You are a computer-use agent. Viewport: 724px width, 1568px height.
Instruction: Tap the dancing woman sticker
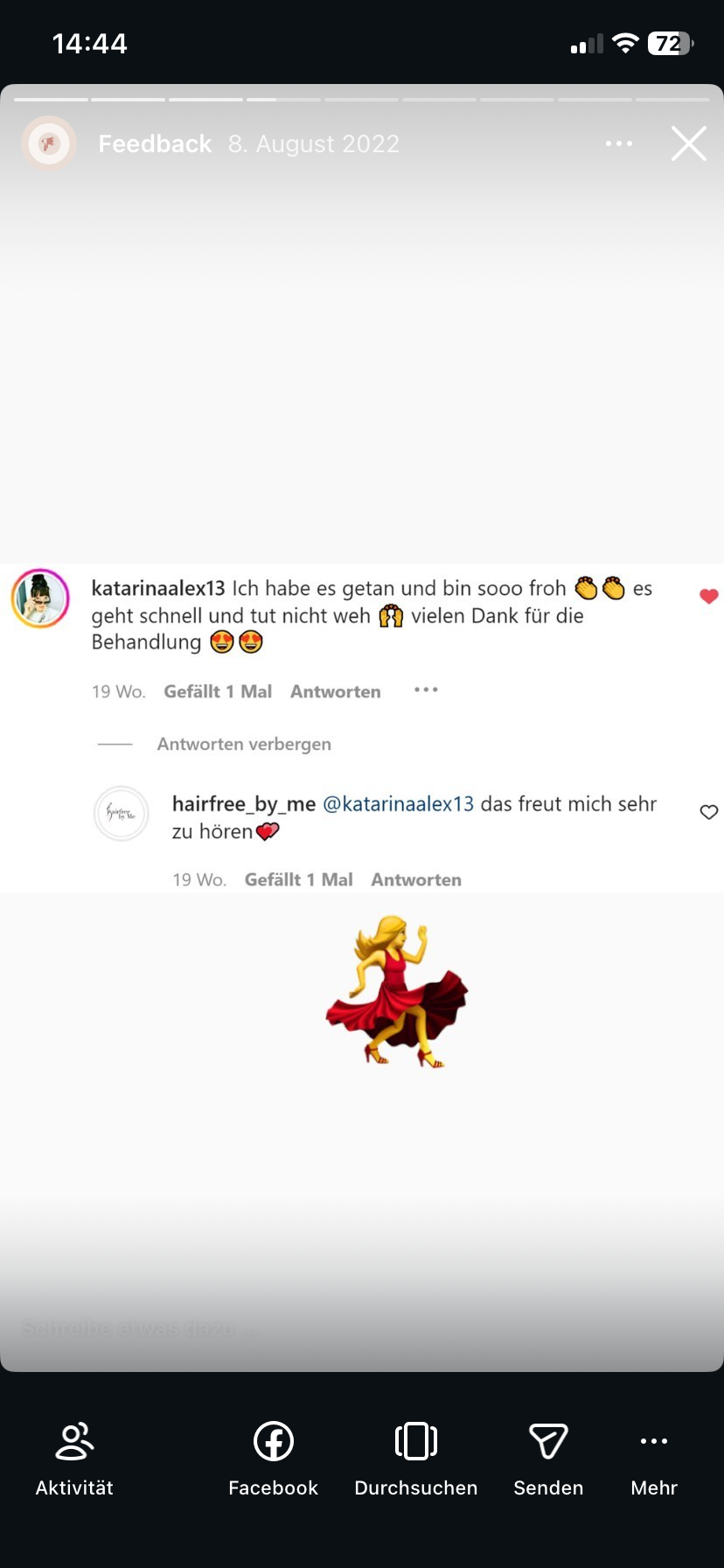398,991
